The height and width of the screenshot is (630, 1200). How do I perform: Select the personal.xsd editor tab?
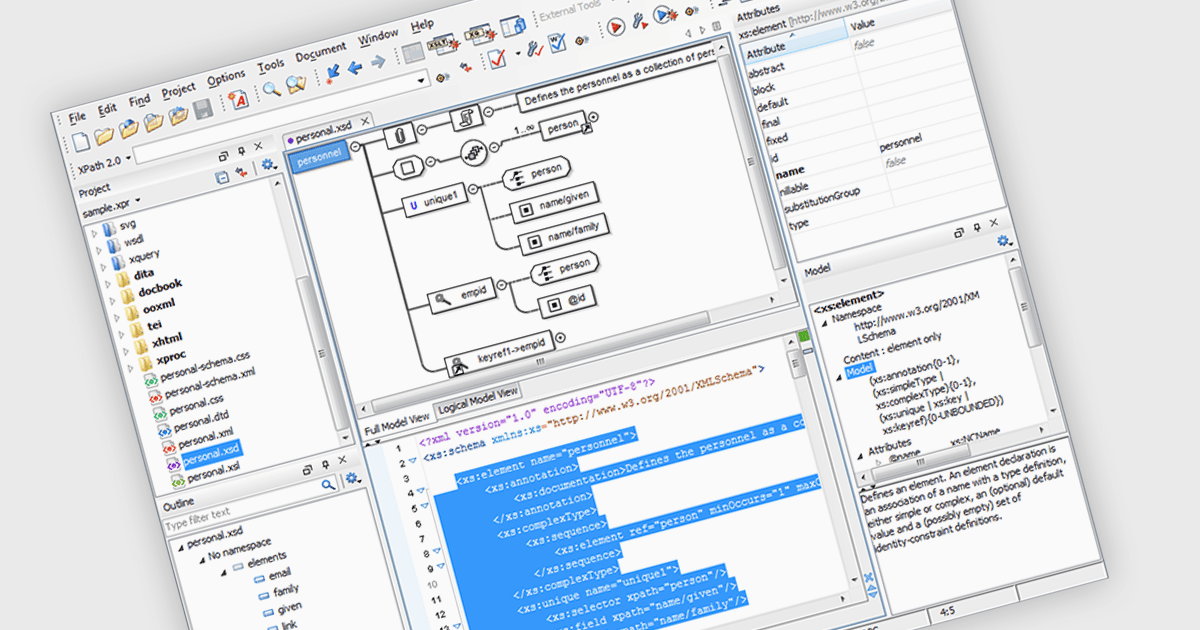[323, 131]
